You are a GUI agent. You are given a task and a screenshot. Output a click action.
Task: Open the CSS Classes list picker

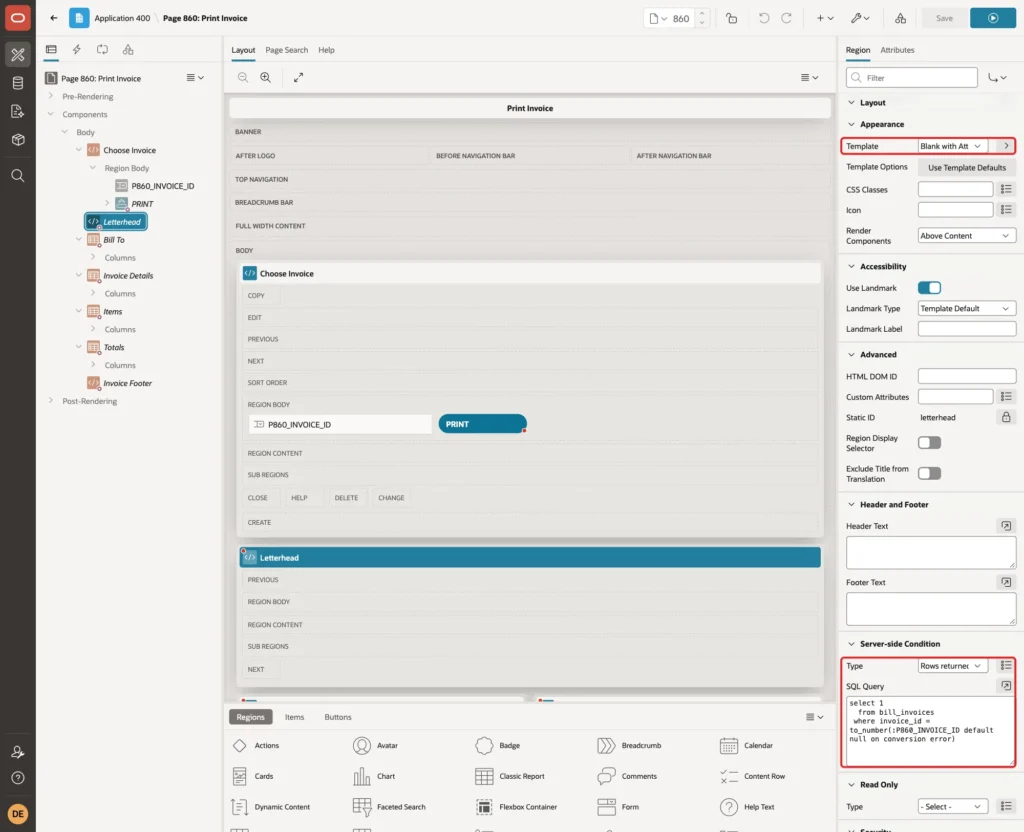click(1006, 189)
